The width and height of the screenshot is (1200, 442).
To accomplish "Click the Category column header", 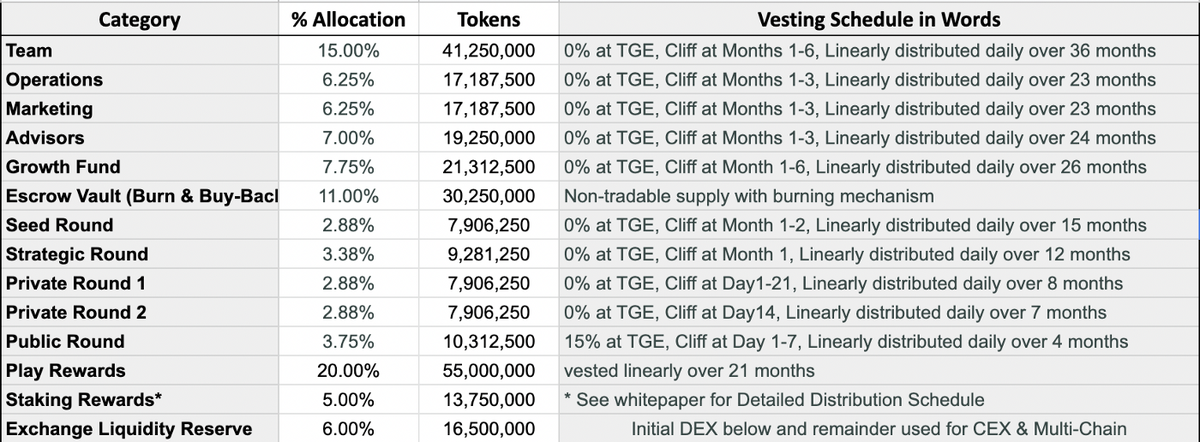I will pyautogui.click(x=139, y=20).
